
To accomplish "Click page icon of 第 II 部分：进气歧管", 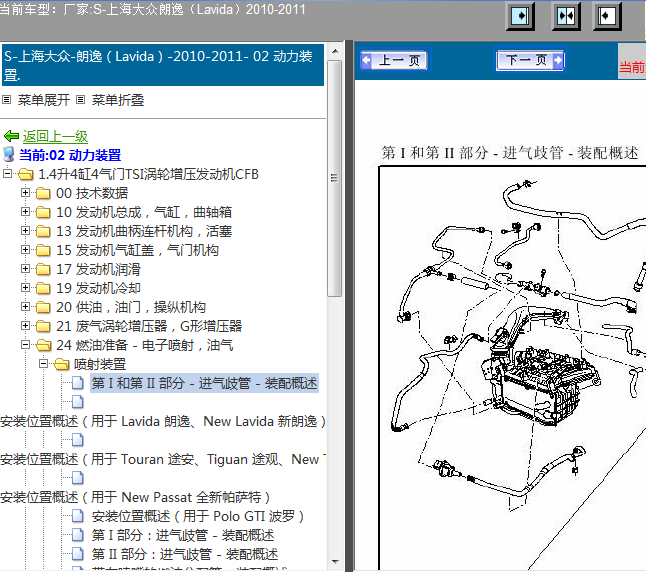I will [x=78, y=553].
